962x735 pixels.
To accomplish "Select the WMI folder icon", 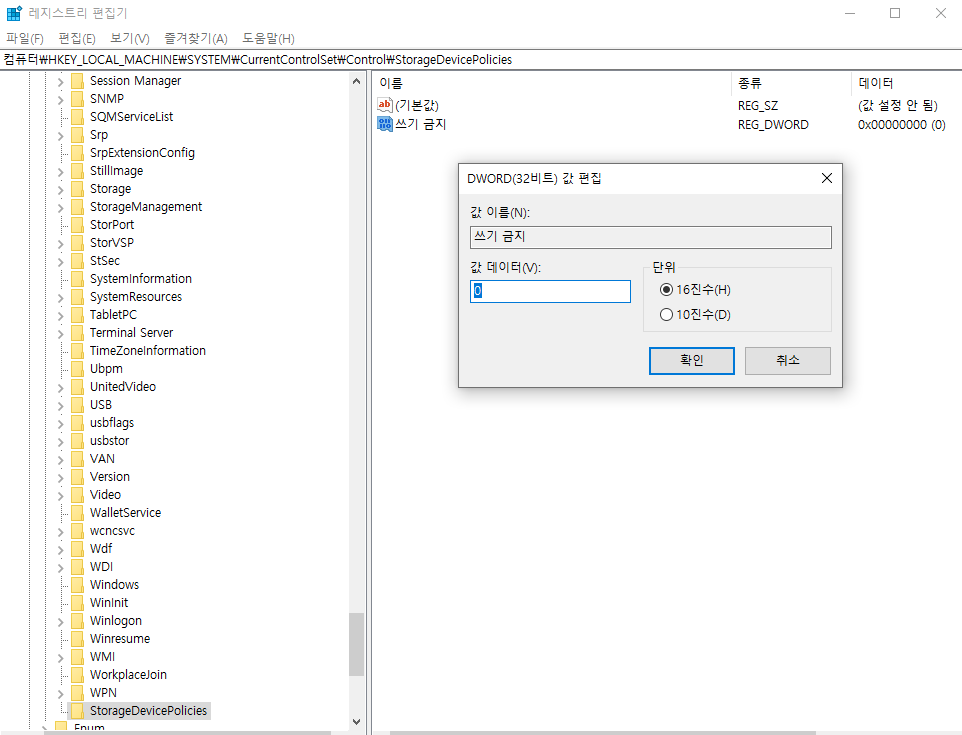I will tap(77, 656).
